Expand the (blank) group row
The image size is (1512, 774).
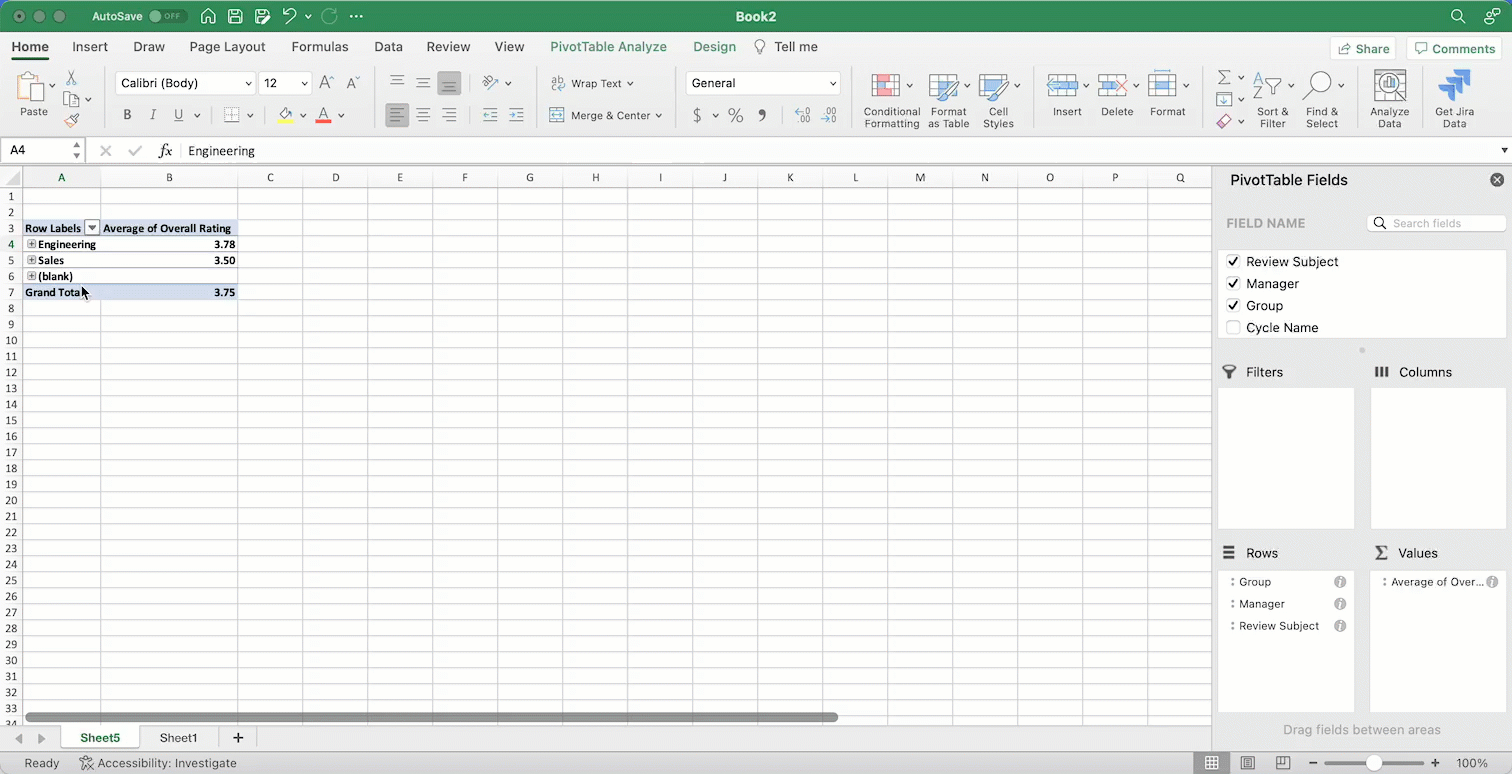pos(32,276)
